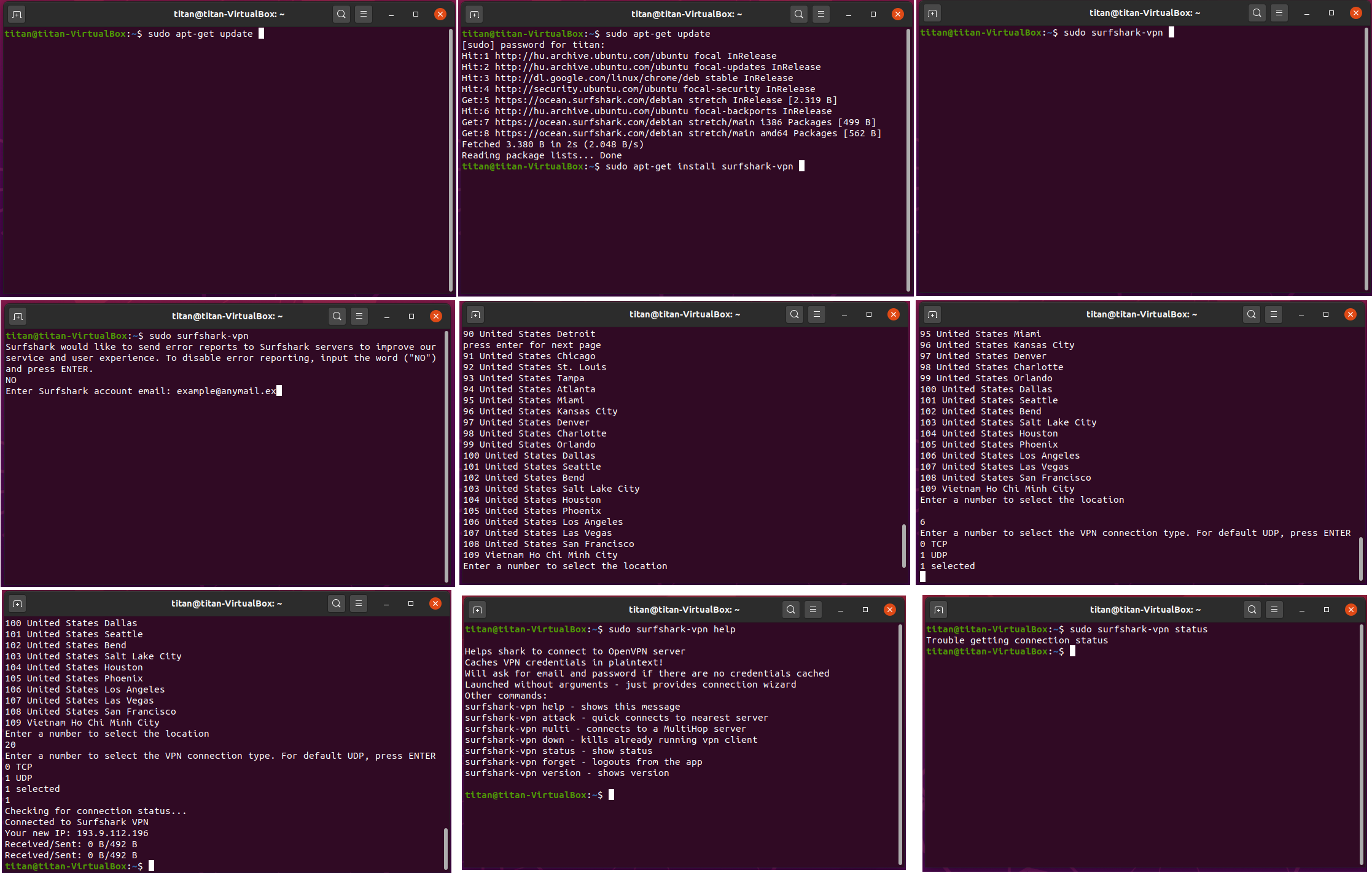New tab icon in the 'surfshark-vpn status' terminal
Screen dimensions: 1372x873
[x=938, y=610]
